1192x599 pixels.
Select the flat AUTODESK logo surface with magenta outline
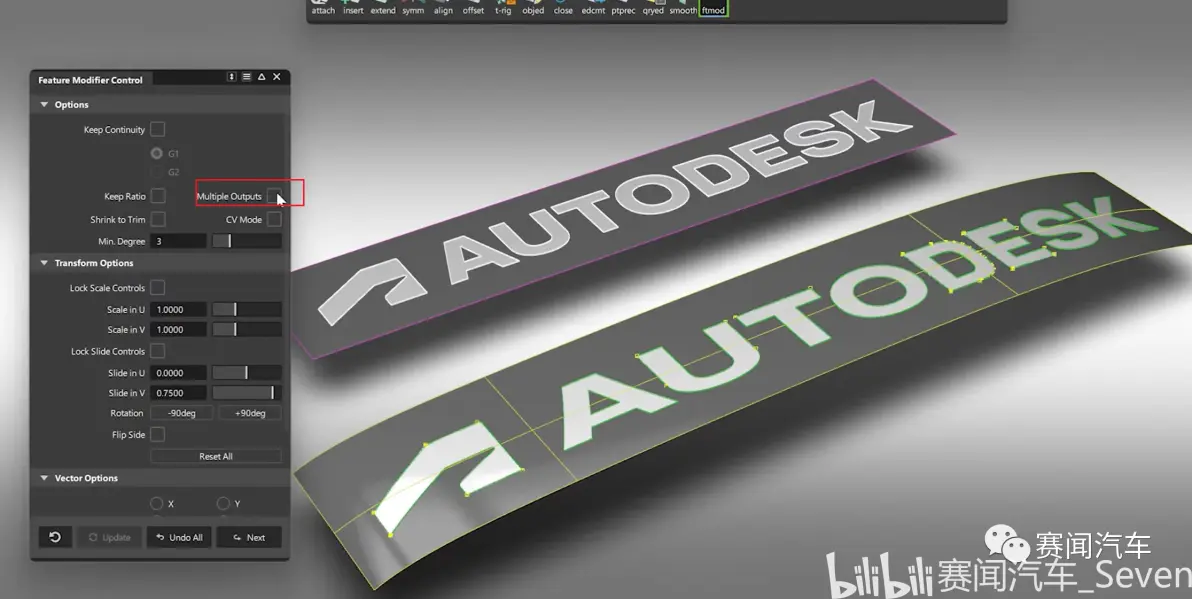pyautogui.click(x=623, y=220)
